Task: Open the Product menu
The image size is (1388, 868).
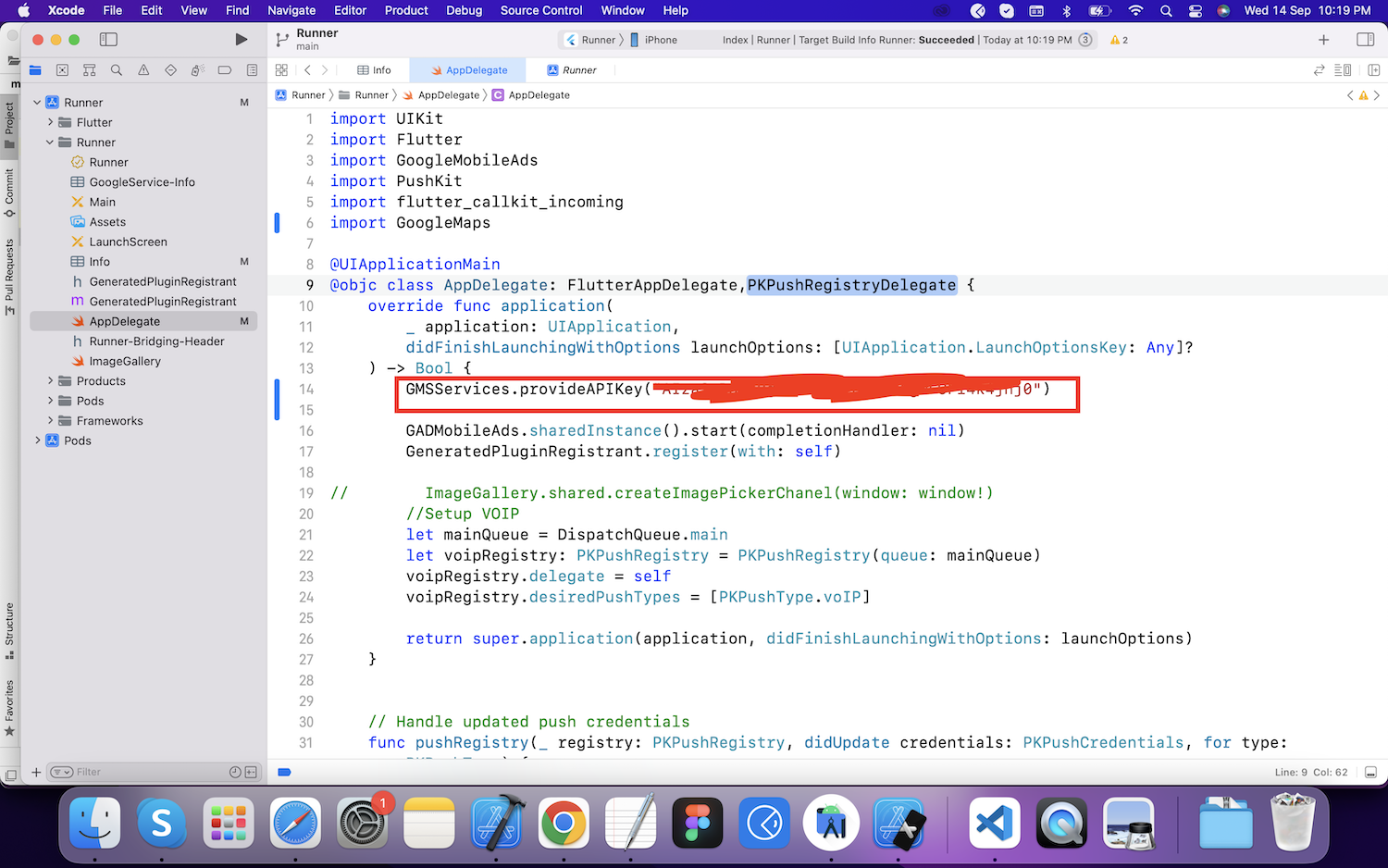Action: [406, 10]
